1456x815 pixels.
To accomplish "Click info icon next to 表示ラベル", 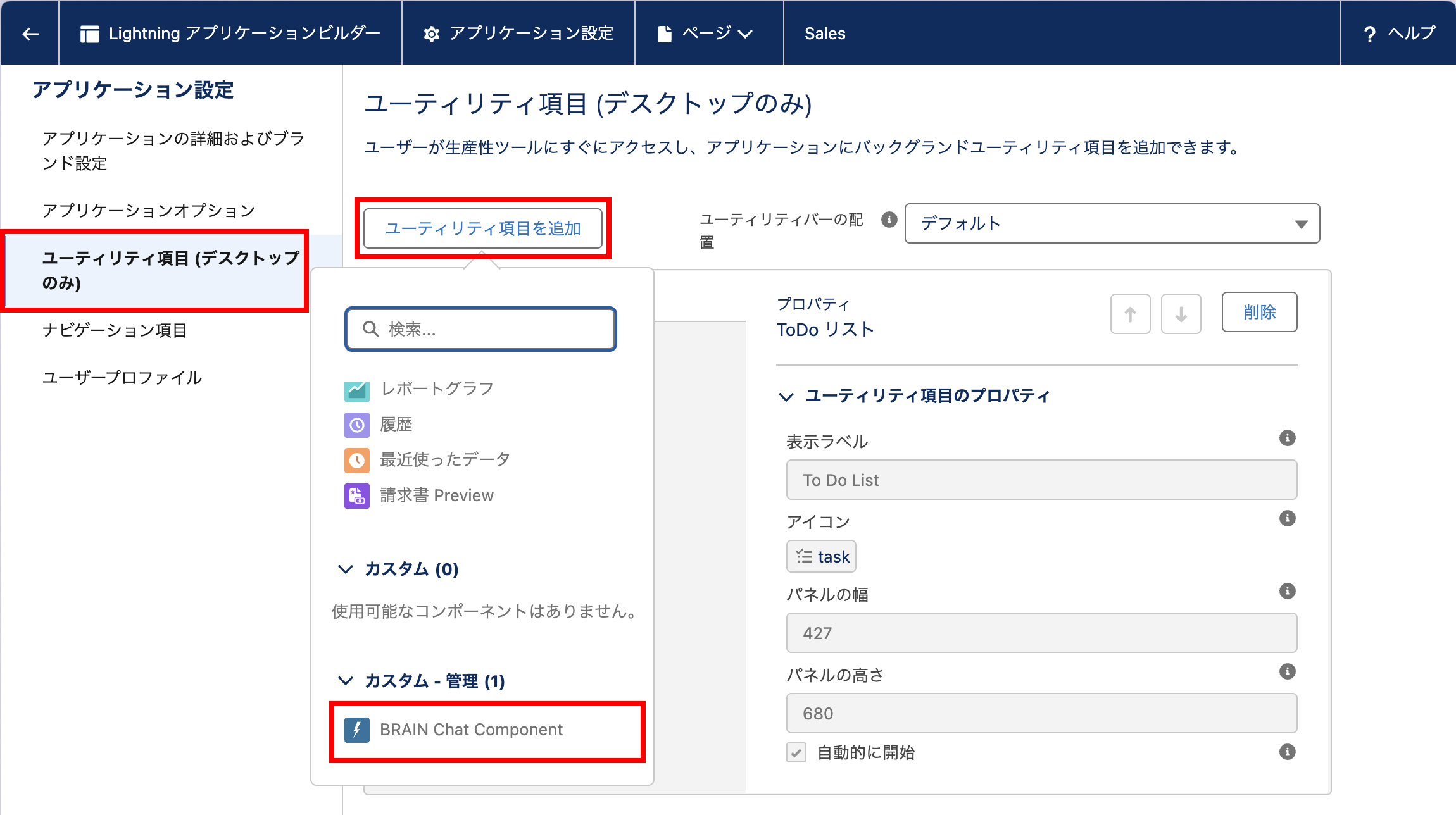I will [1287, 438].
